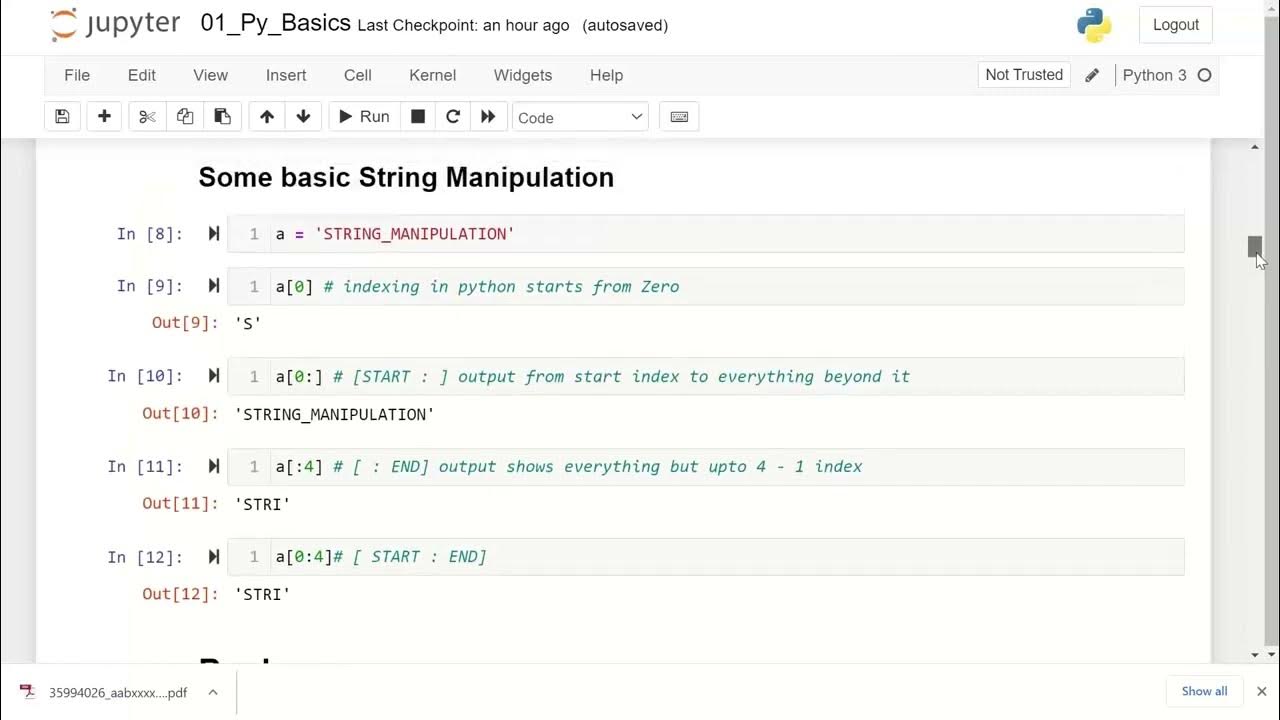
Task: Expand the downloaded PDF options chevron
Action: tap(213, 692)
